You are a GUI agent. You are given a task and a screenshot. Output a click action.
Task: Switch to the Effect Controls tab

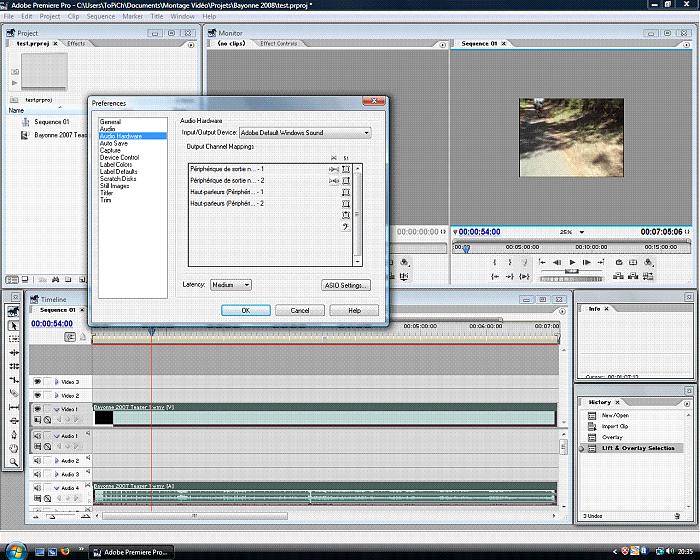click(x=278, y=43)
